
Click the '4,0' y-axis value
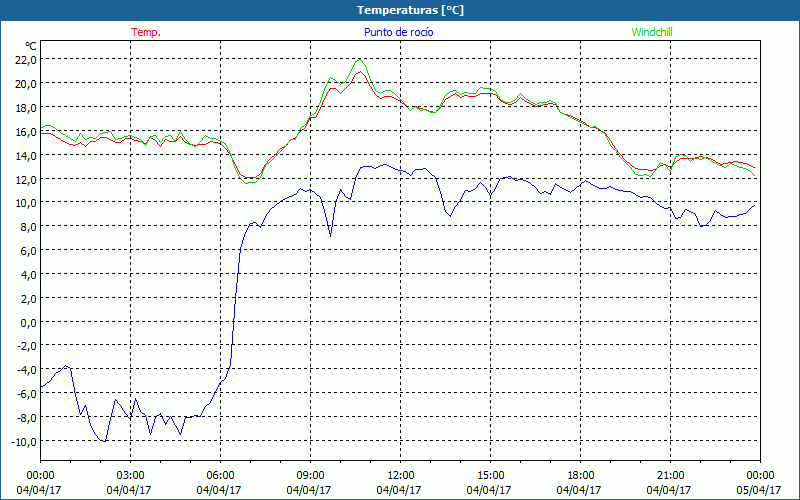tap(29, 274)
